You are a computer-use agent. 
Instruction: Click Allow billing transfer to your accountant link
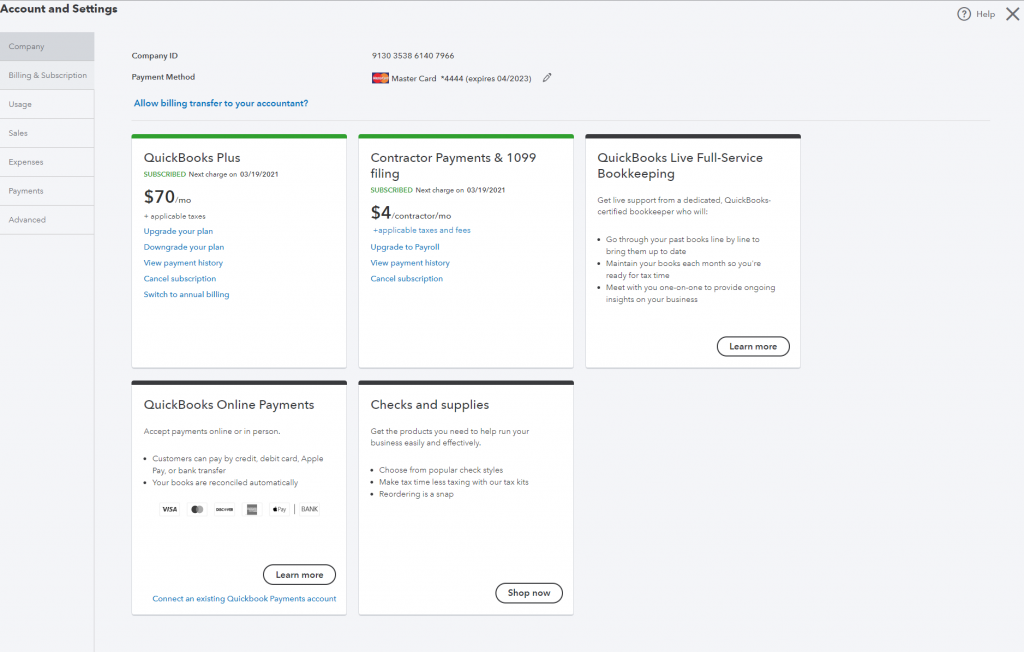(x=221, y=103)
